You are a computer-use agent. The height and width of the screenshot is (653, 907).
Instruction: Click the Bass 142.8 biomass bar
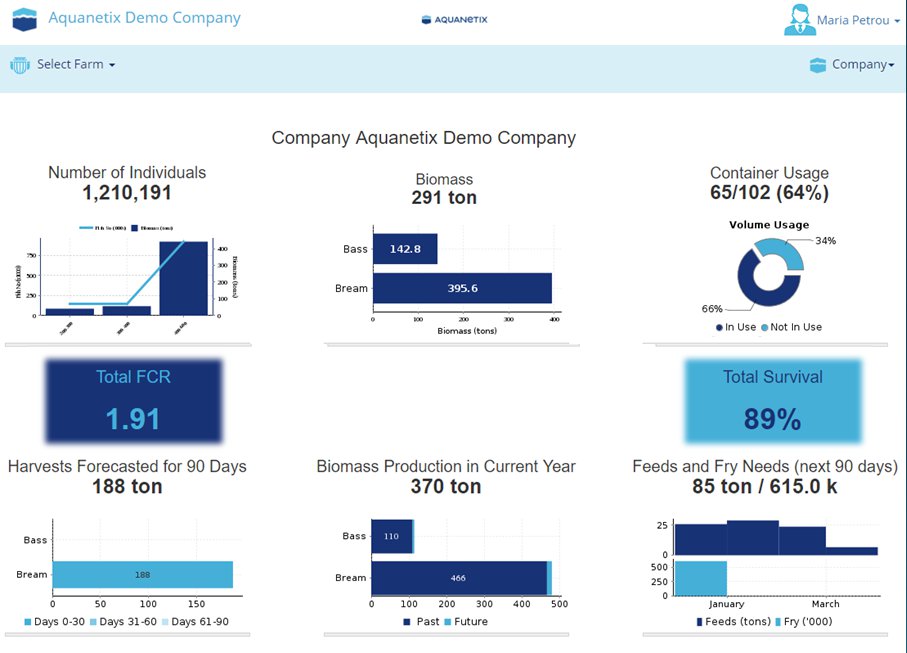click(405, 249)
